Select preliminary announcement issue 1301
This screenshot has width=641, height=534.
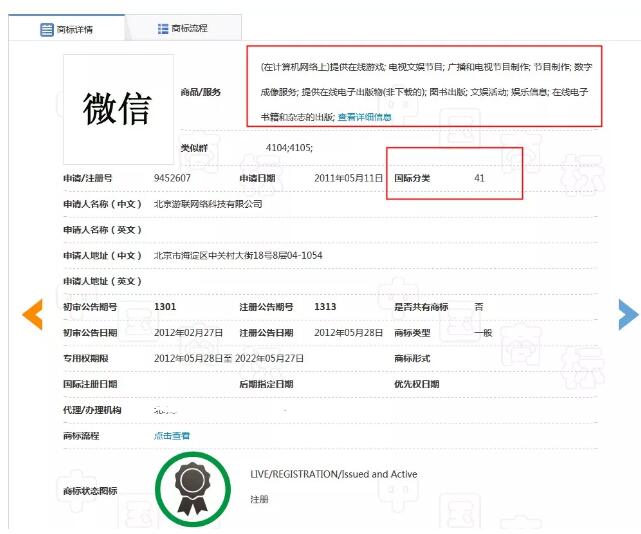click(165, 307)
